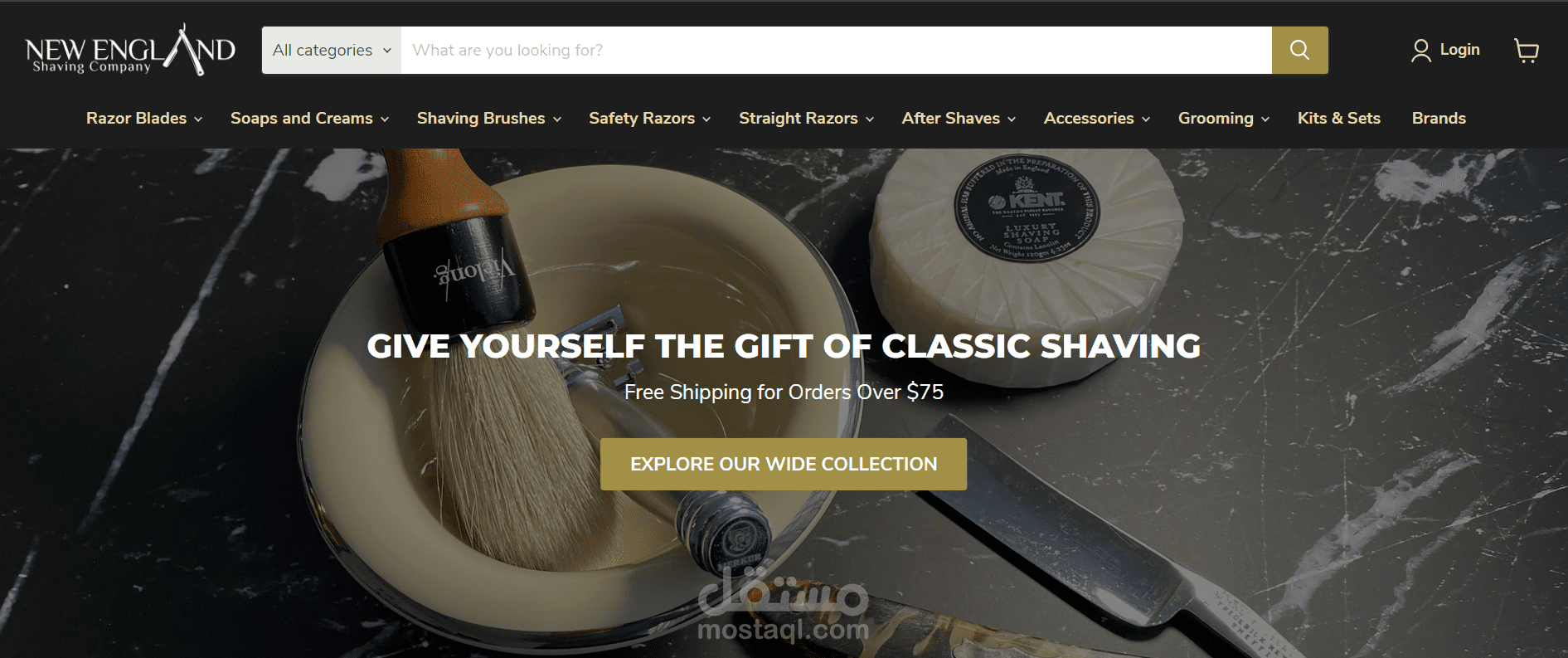Screen dimensions: 1568x658
Task: Click the Free Shipping for Orders text
Action: coord(784,392)
